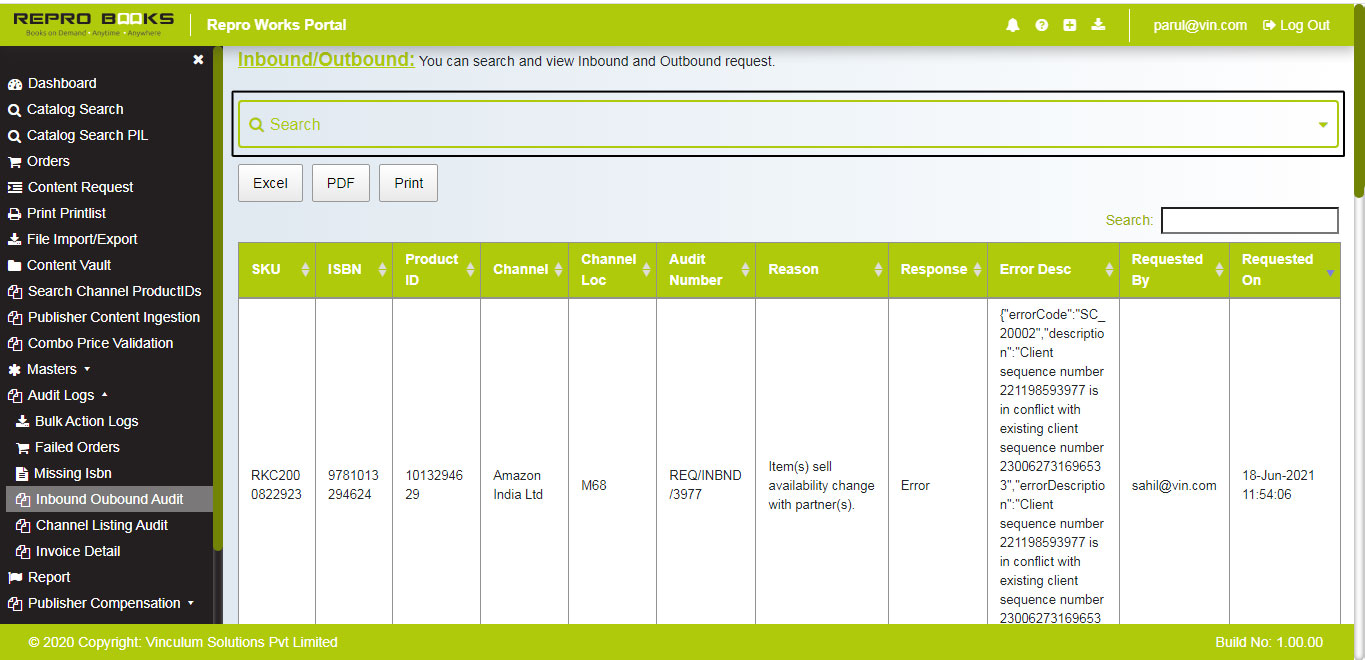Select the Dashboard icon in the sidebar

coord(14,83)
